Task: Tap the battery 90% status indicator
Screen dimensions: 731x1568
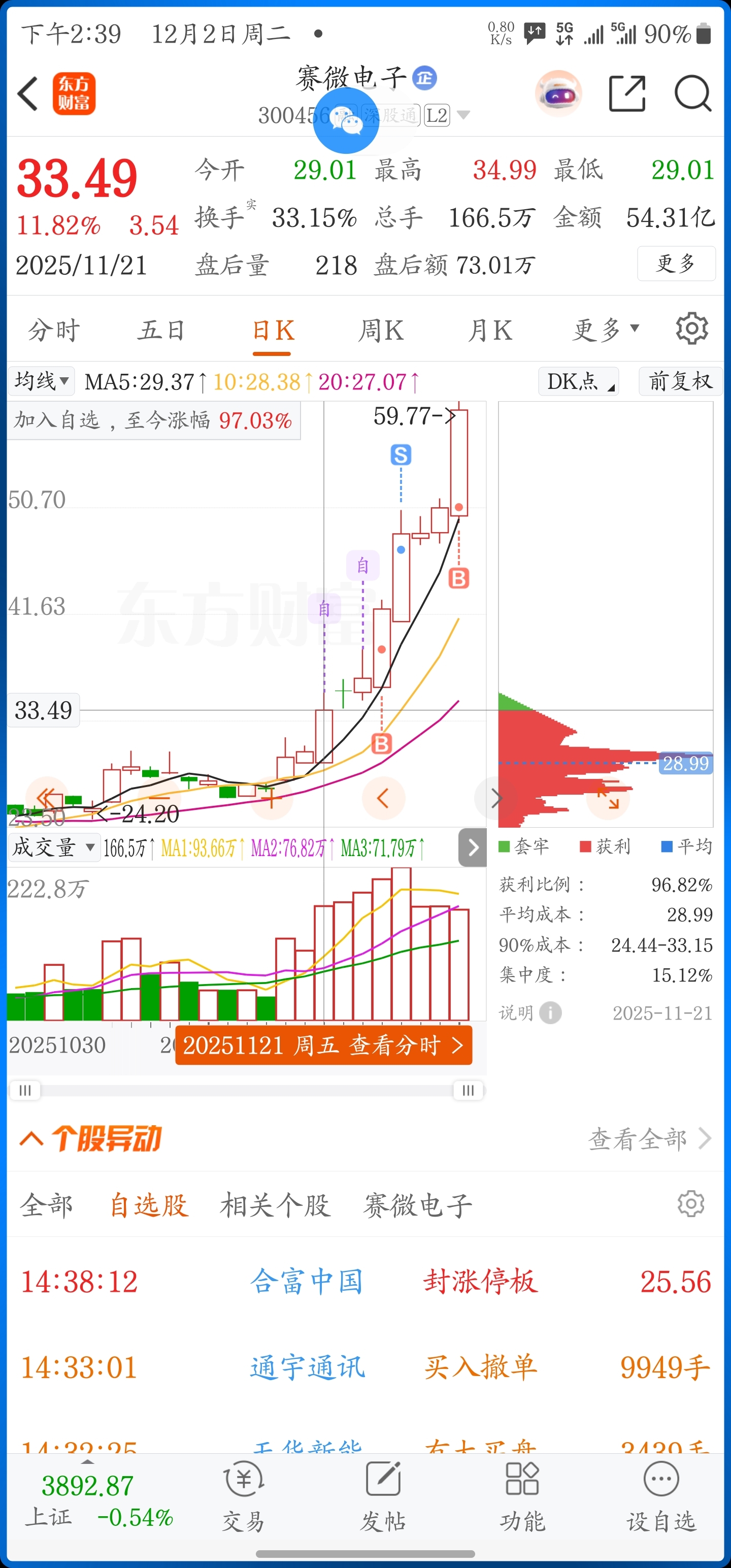Action: 677,34
